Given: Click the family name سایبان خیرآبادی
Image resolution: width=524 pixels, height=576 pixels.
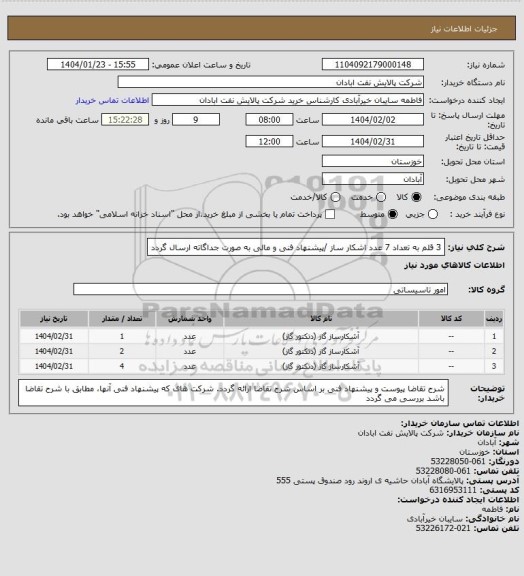Looking at the screenshot, I should [434, 519].
